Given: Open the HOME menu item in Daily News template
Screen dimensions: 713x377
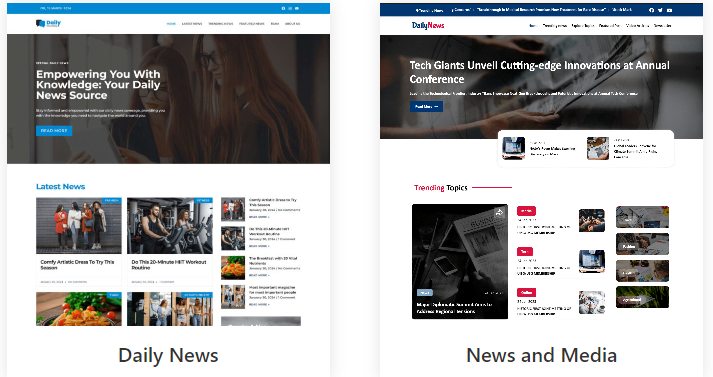Looking at the screenshot, I should (171, 24).
